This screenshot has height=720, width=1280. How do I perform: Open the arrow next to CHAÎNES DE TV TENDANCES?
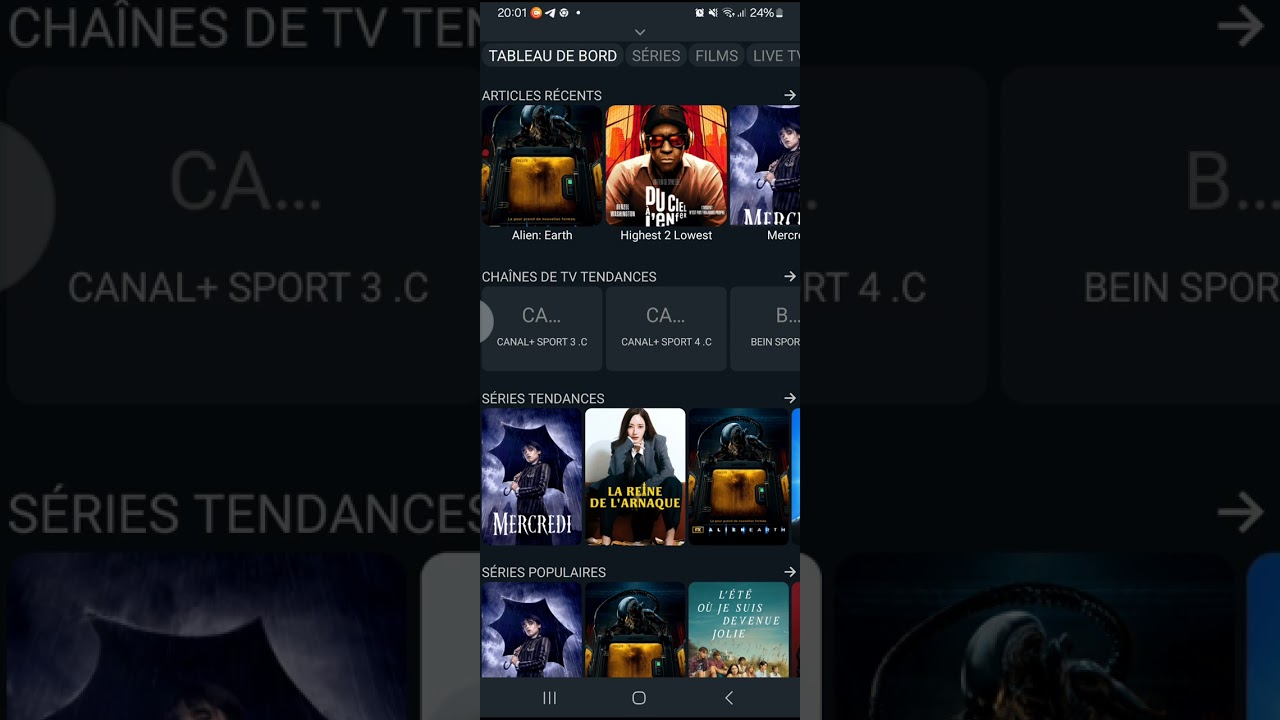click(789, 276)
